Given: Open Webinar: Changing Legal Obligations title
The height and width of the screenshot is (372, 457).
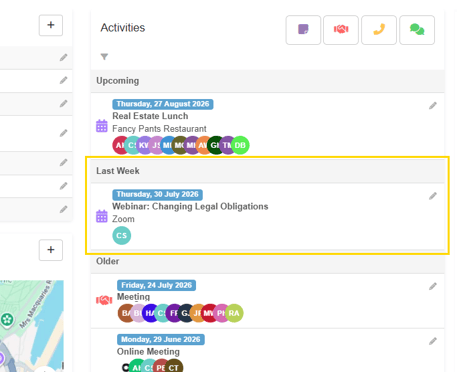Looking at the screenshot, I should (190, 207).
